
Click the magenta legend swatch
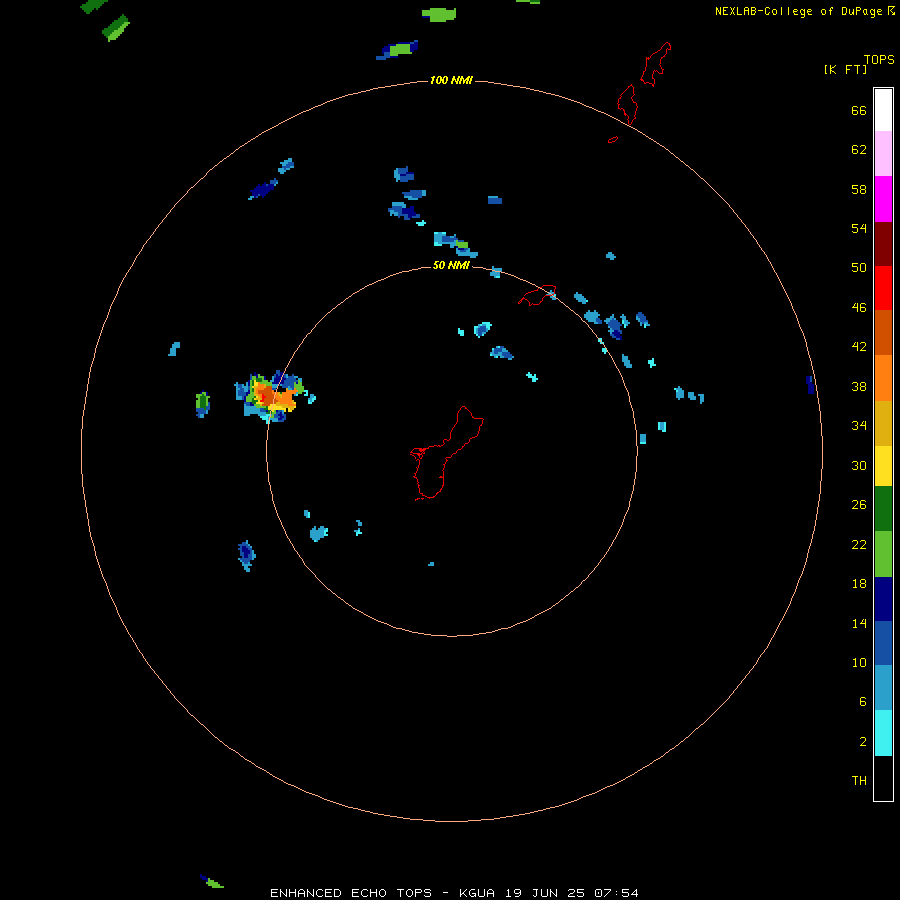tap(883, 199)
